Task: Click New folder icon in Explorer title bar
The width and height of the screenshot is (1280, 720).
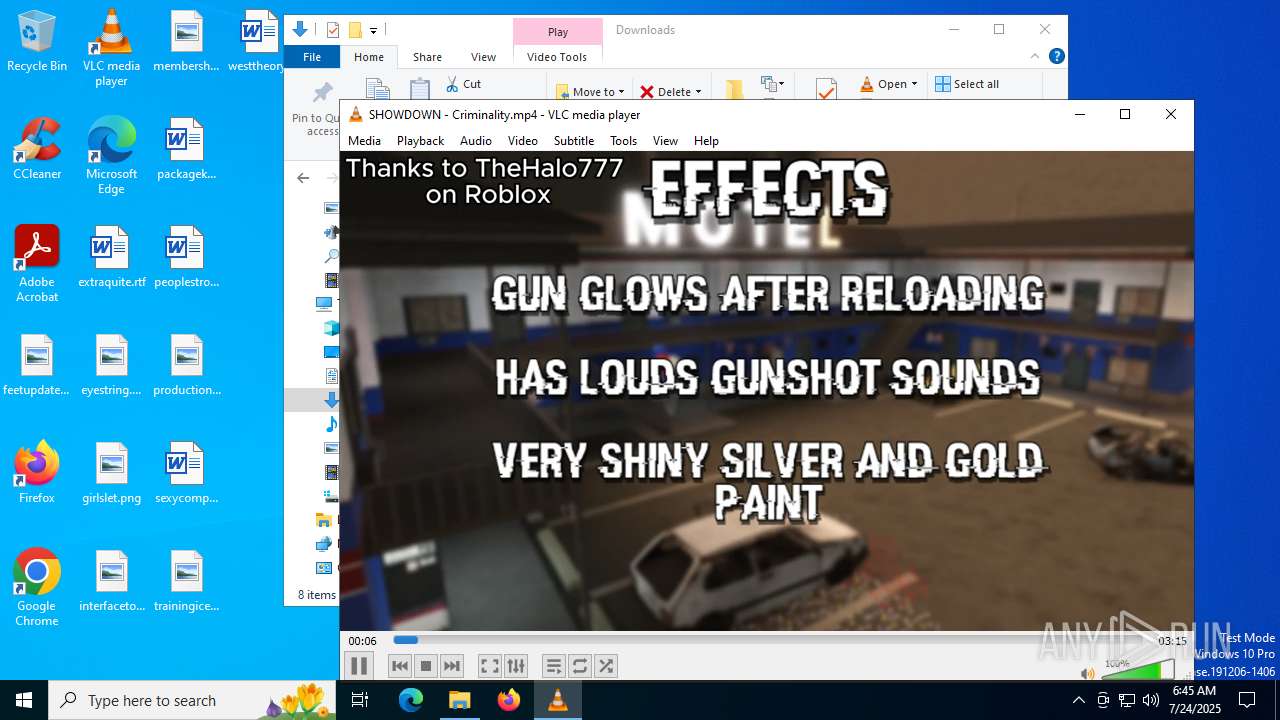Action: tap(355, 30)
